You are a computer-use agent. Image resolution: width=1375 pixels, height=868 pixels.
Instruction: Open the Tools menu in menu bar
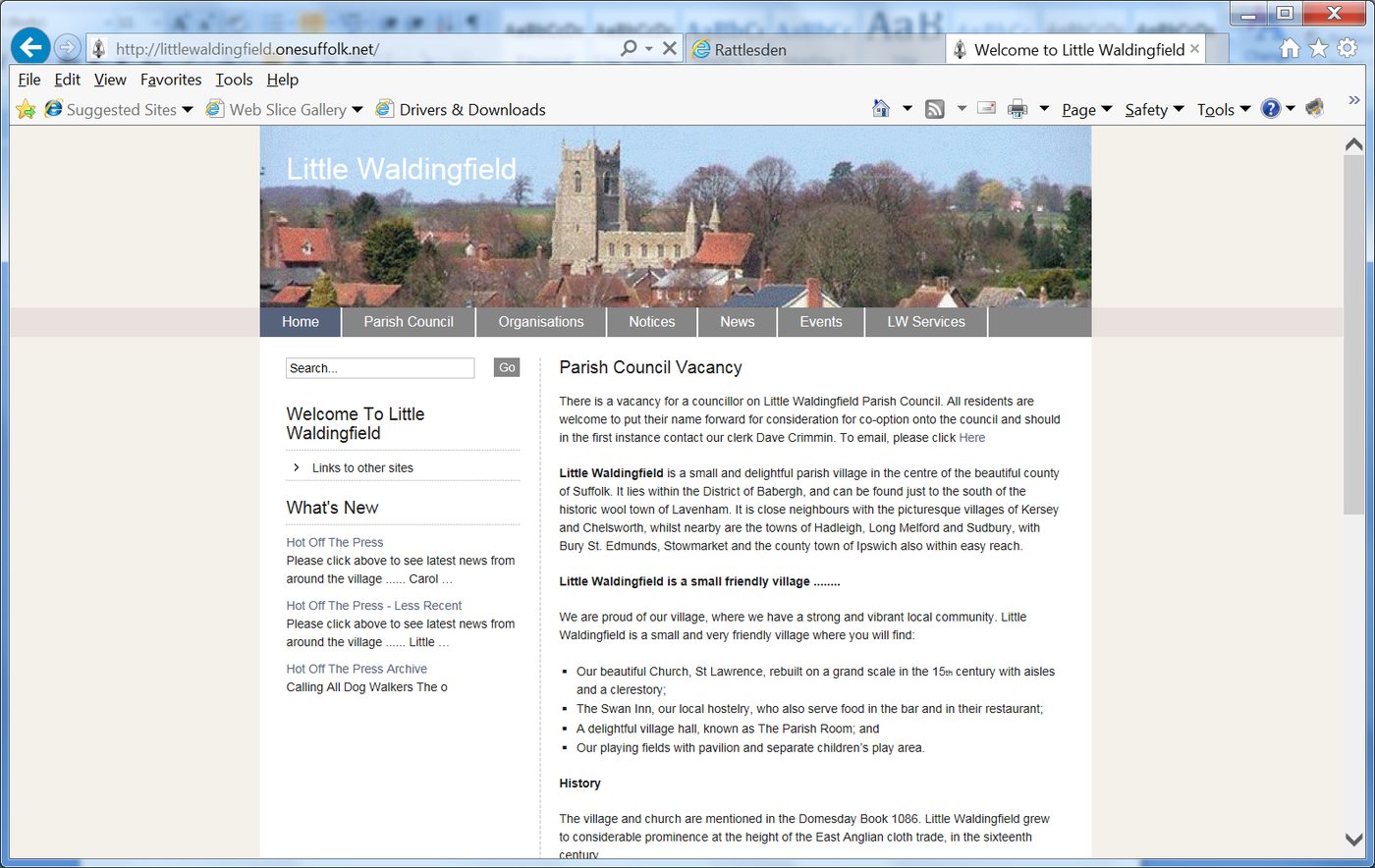click(234, 80)
